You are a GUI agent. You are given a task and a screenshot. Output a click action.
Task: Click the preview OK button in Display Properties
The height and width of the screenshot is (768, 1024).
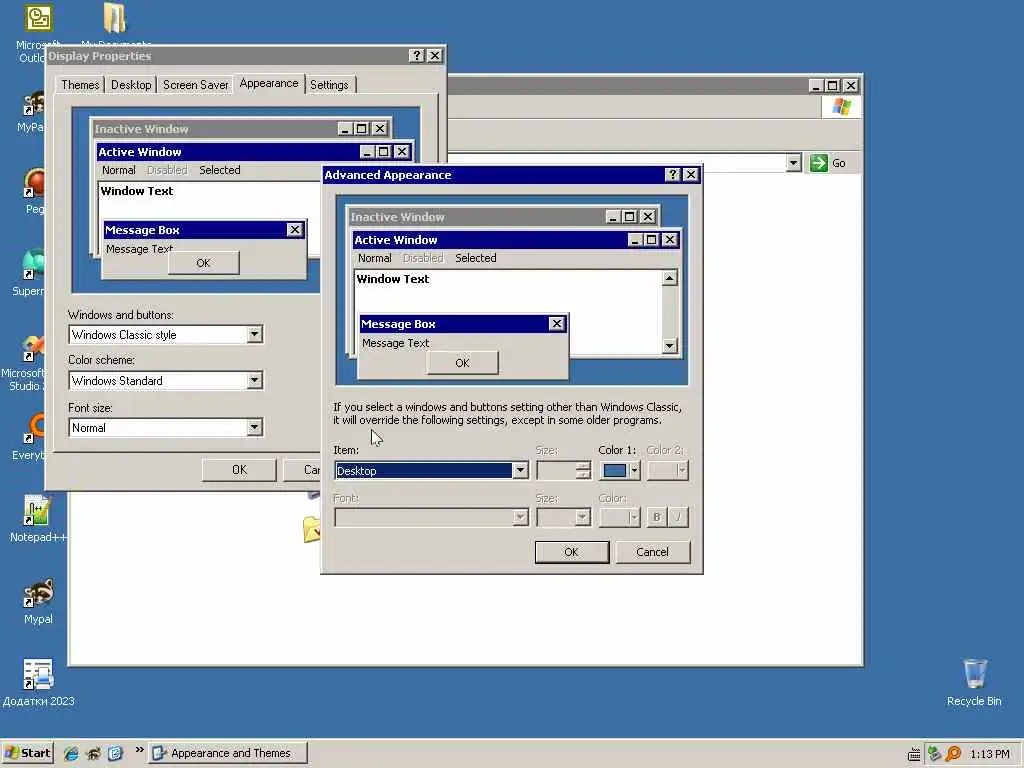click(x=203, y=263)
